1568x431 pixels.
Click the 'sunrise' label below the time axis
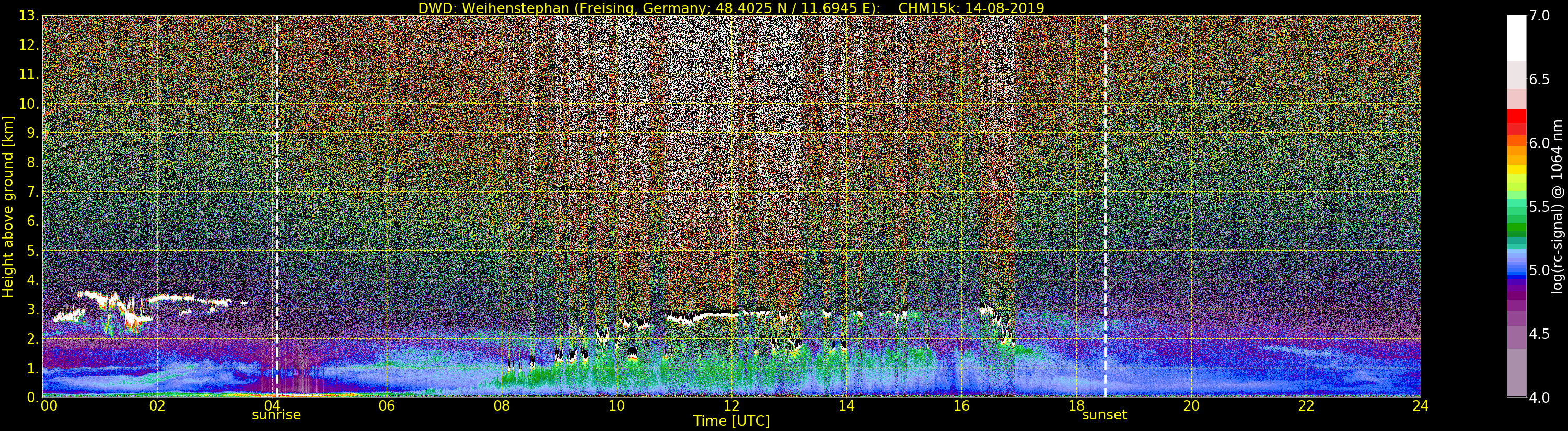coord(276,415)
